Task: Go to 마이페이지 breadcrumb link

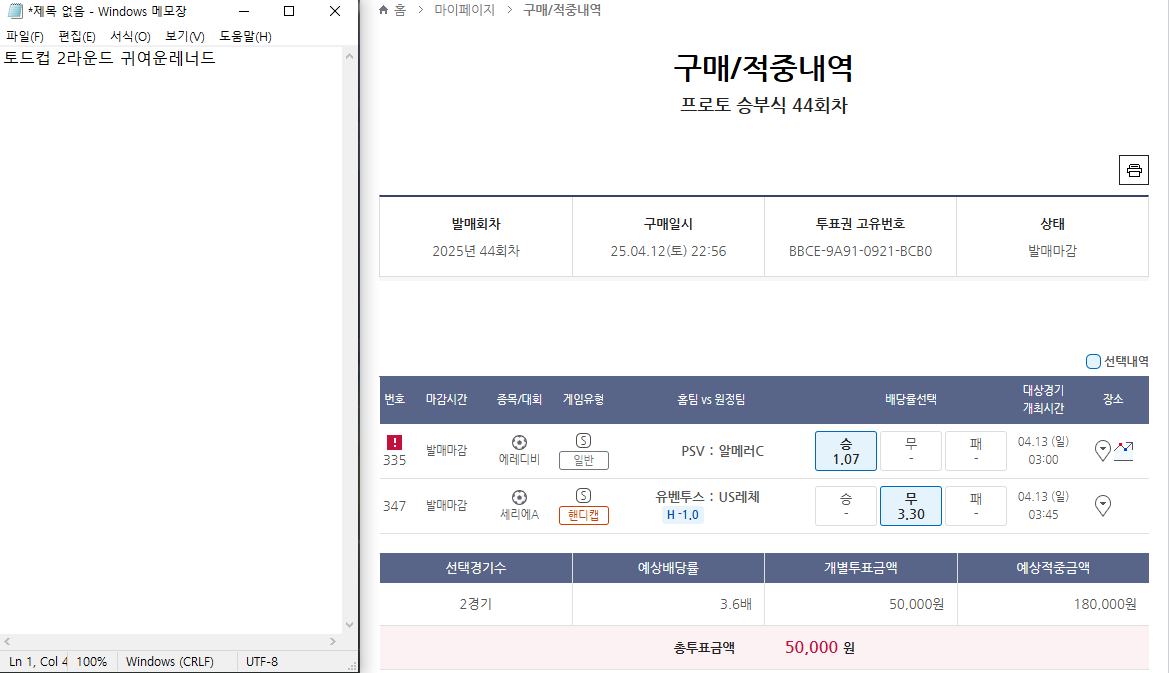Action: pos(464,10)
